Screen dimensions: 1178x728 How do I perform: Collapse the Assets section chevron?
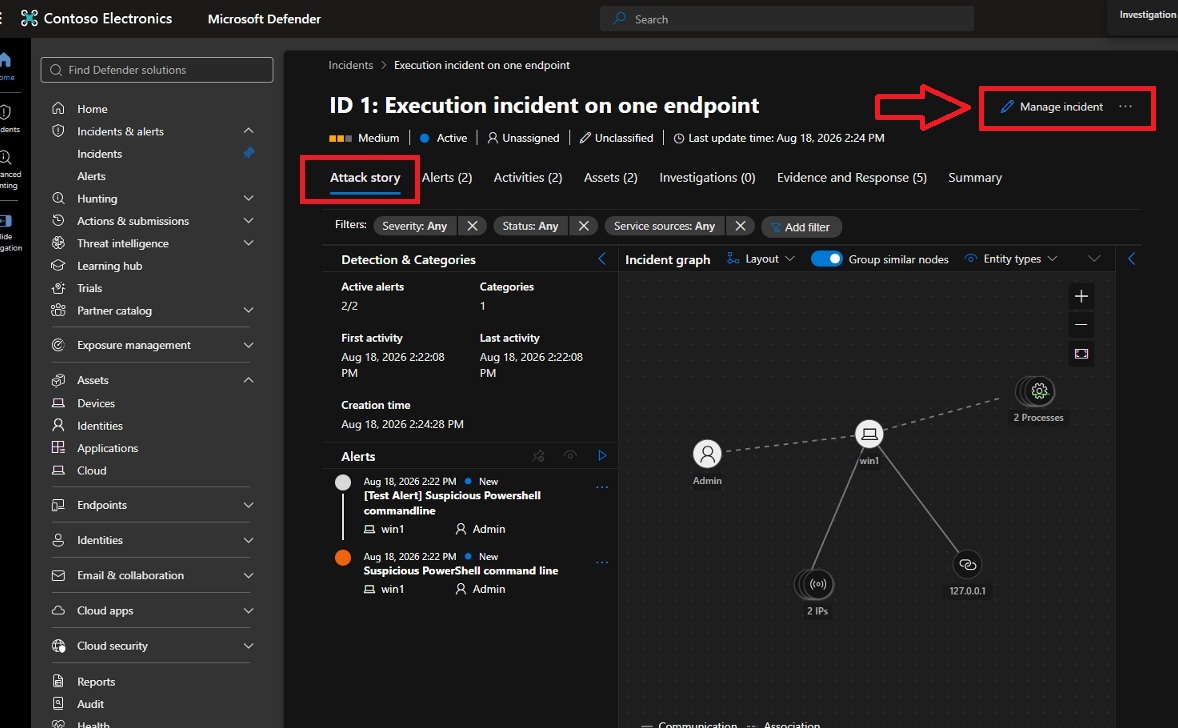coord(249,380)
